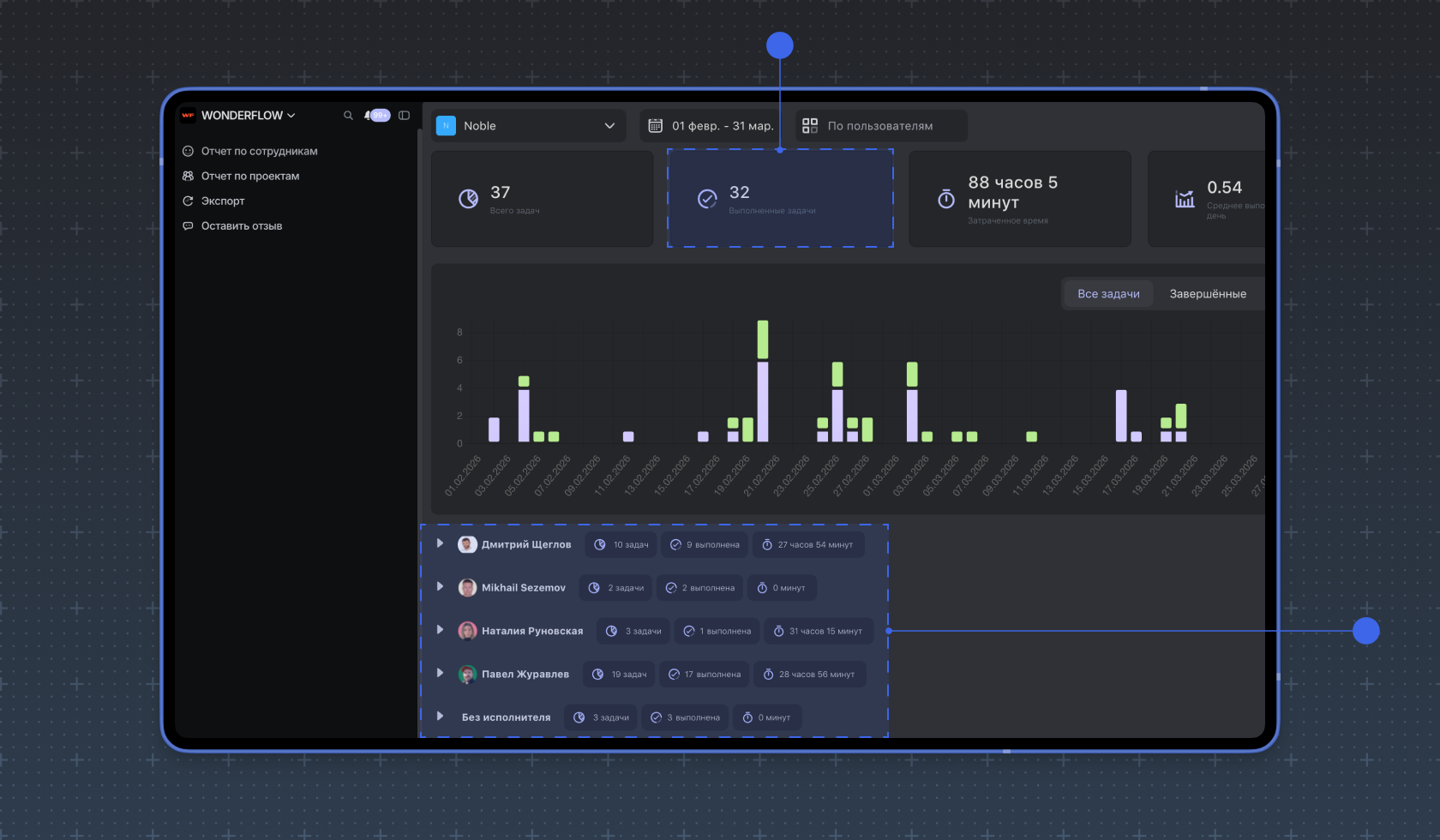Click the calendar icon in date filter
This screenshot has height=840, width=1440.
click(656, 126)
